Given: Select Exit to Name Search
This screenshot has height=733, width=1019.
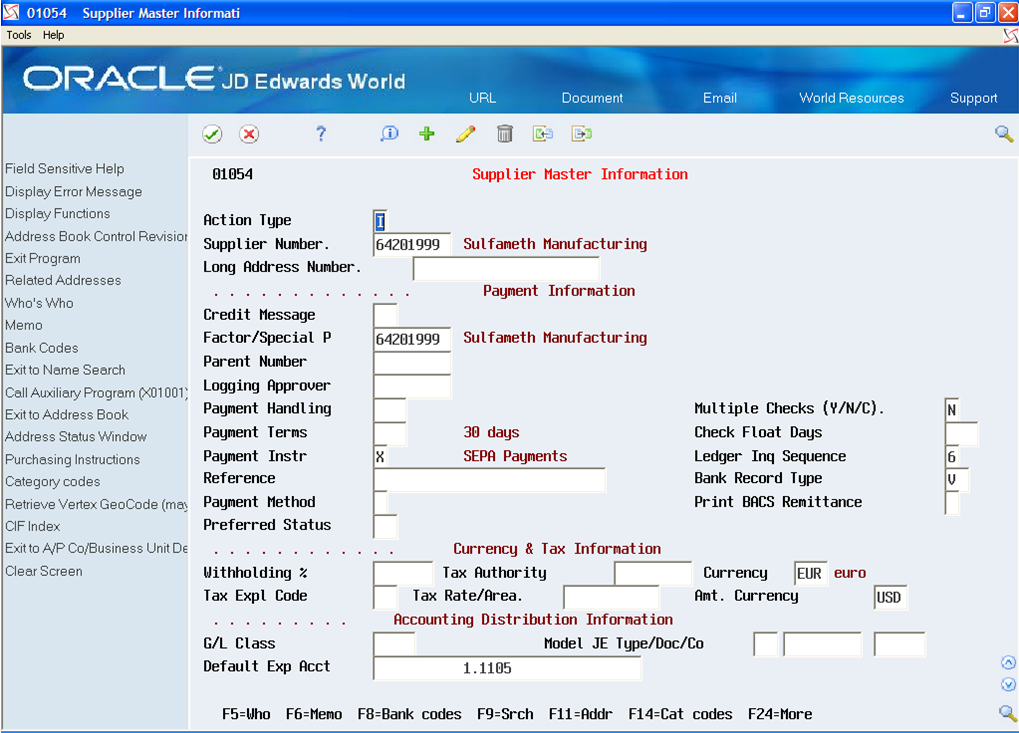Looking at the screenshot, I should (65, 370).
